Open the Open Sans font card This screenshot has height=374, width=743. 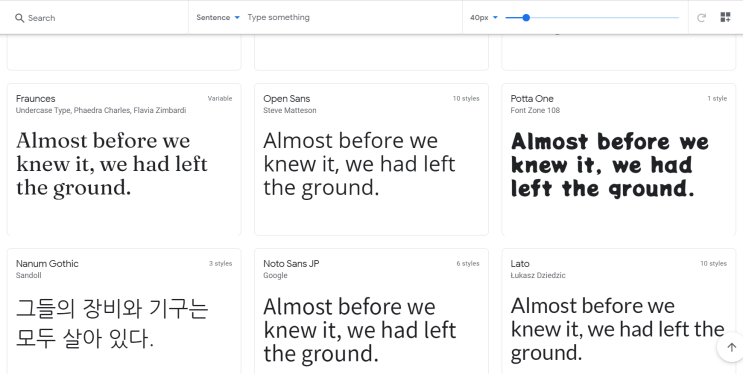click(372, 159)
